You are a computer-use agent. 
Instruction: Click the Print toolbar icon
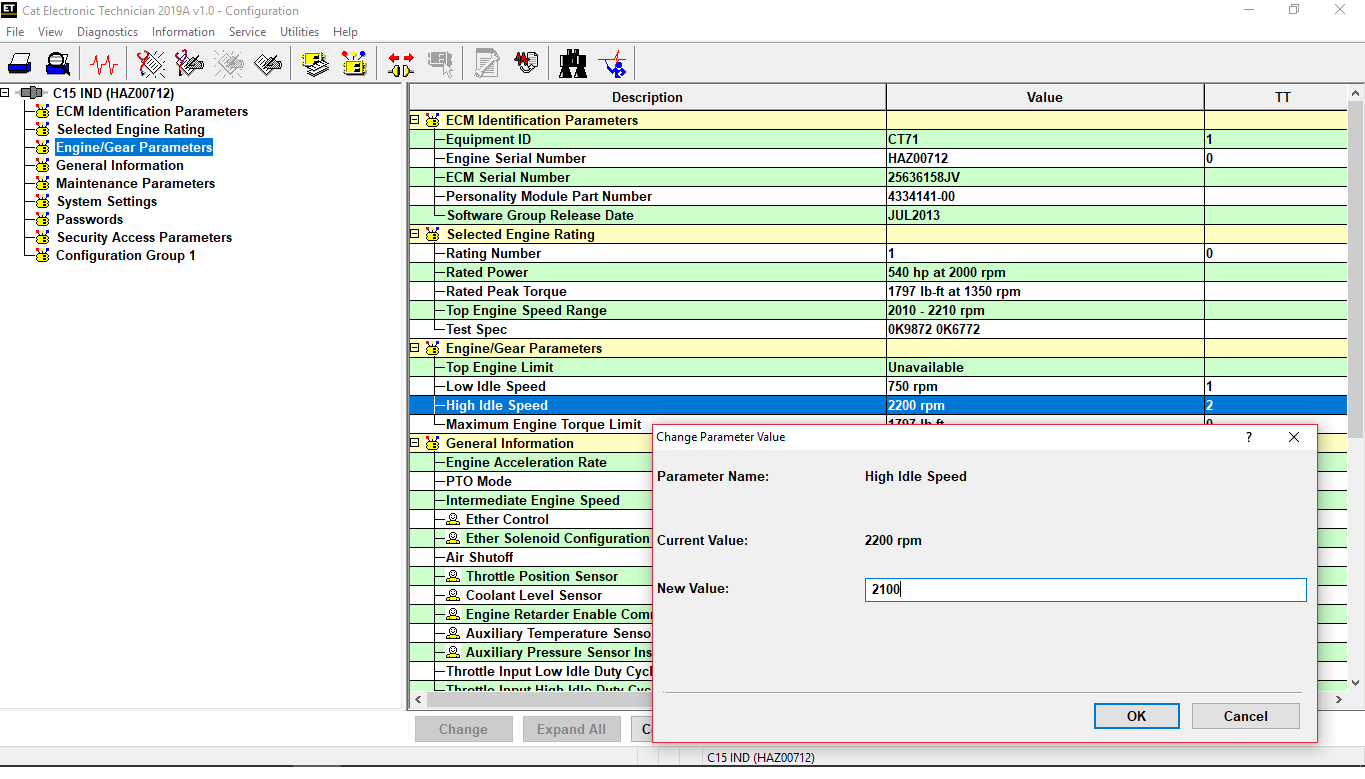pos(20,64)
